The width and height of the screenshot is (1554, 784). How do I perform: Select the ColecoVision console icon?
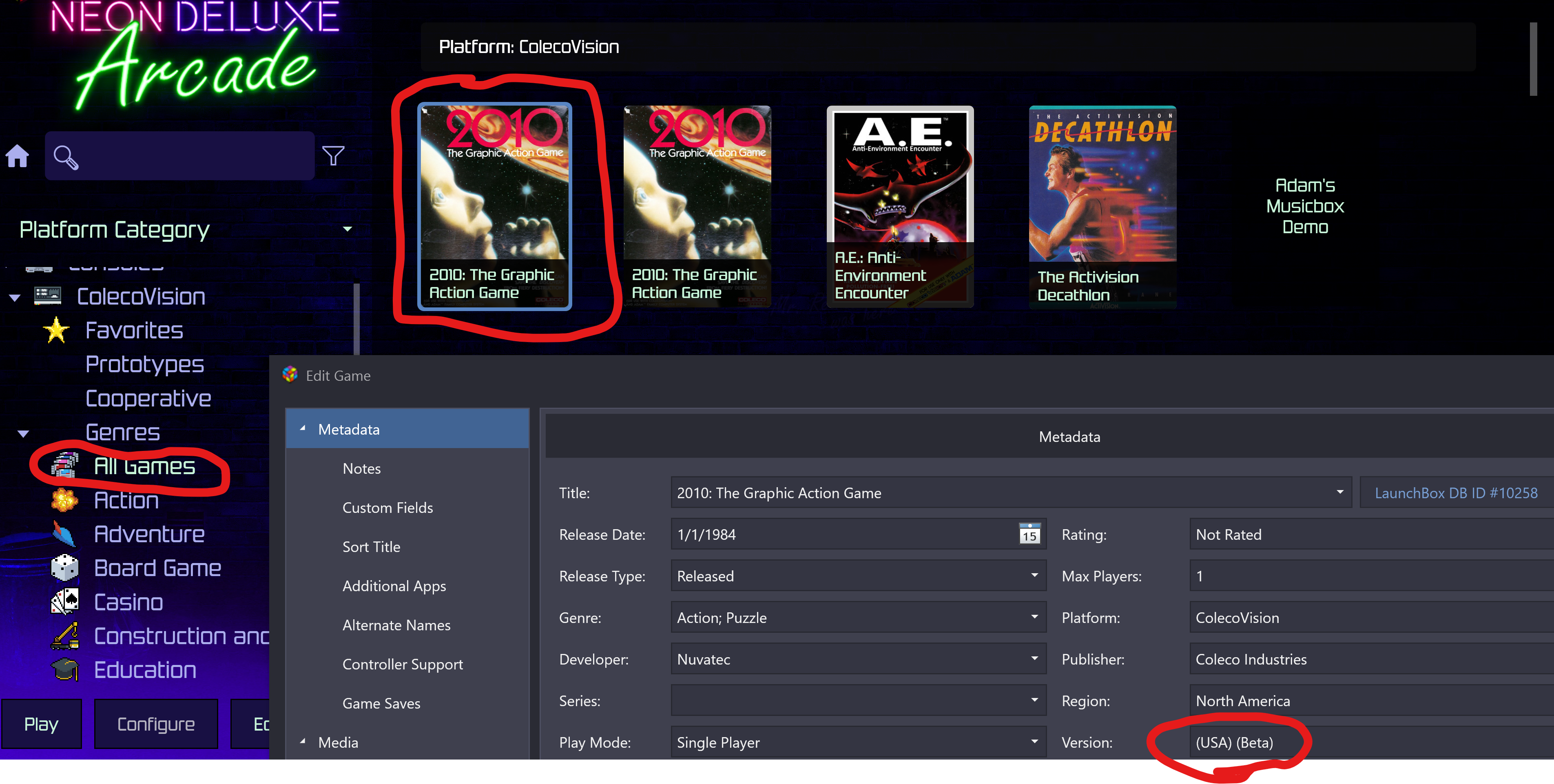point(48,296)
